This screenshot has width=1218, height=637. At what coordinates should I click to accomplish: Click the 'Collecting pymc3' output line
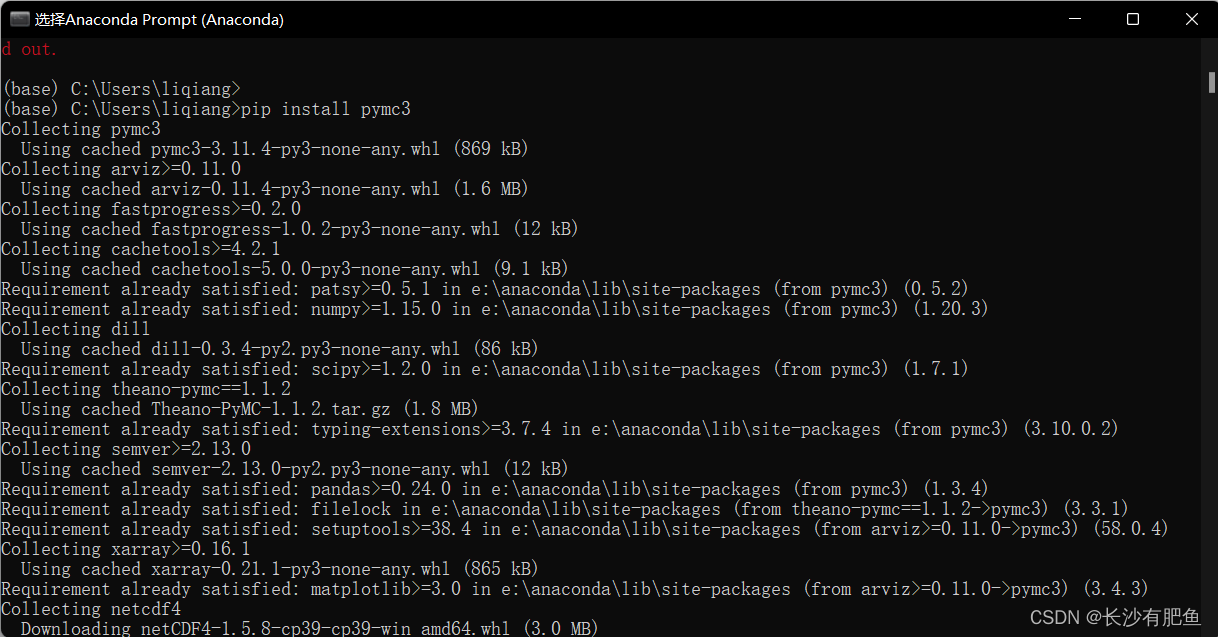[81, 129]
